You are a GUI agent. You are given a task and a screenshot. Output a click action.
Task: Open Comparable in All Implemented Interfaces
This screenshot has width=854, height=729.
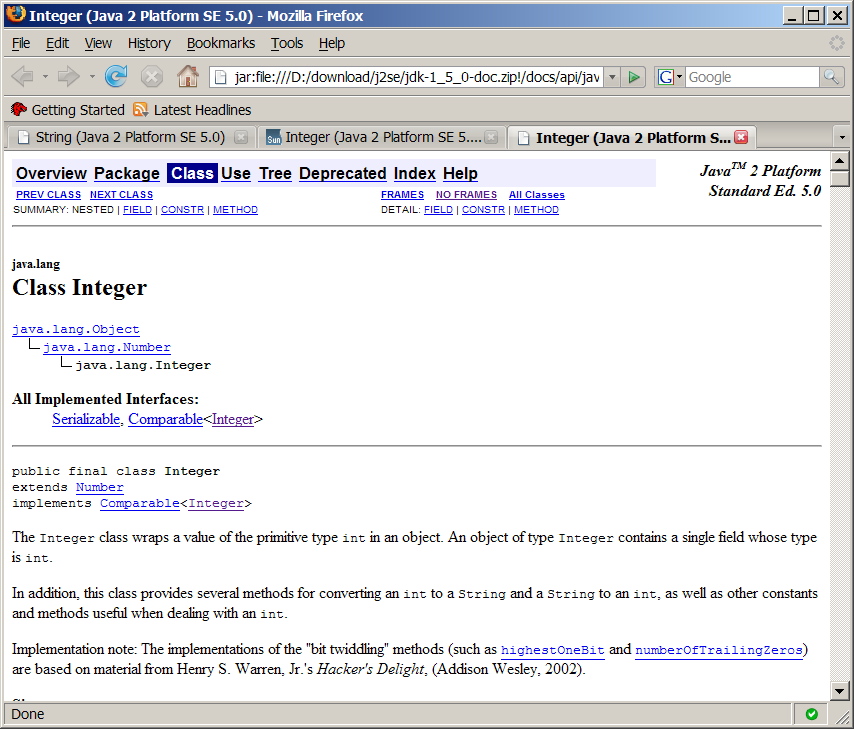pos(166,419)
